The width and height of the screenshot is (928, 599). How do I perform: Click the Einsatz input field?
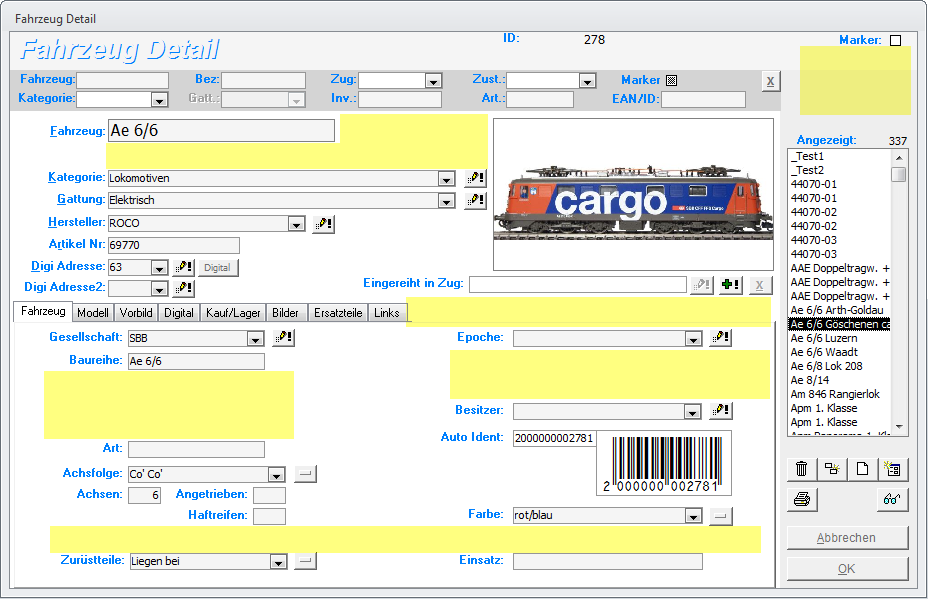click(608, 561)
